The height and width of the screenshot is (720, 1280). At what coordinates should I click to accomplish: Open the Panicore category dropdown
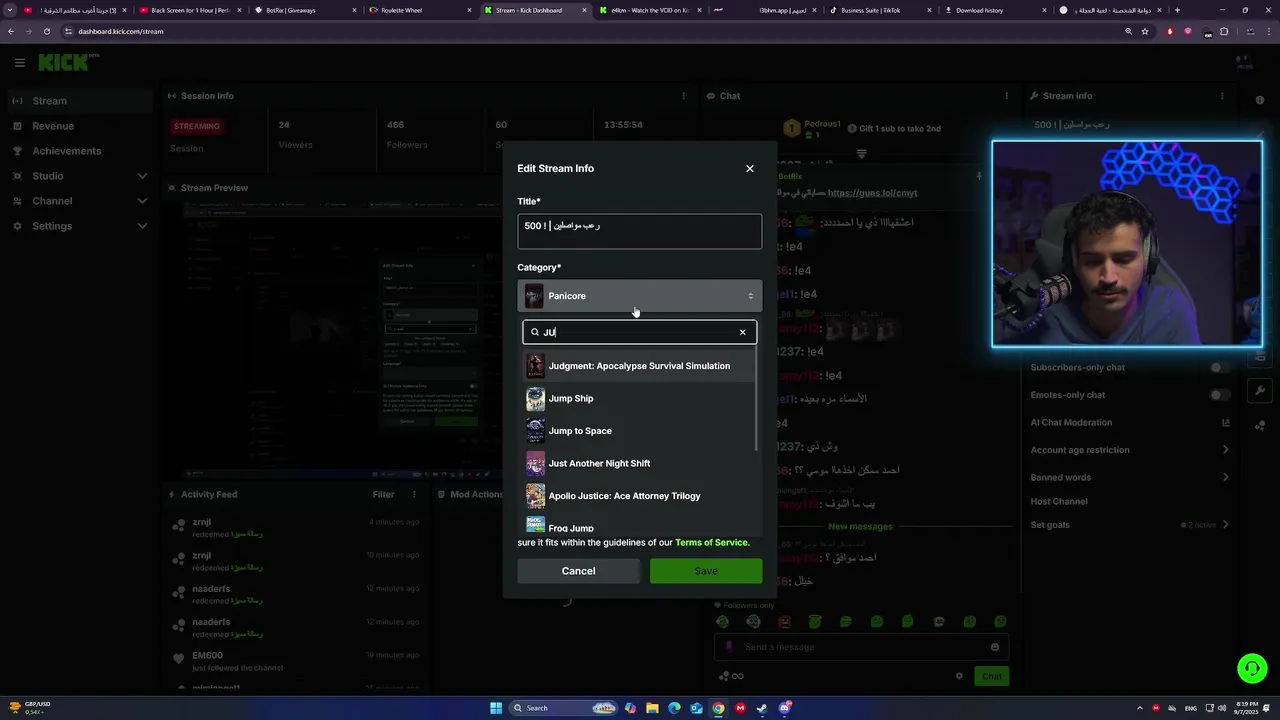click(x=639, y=296)
